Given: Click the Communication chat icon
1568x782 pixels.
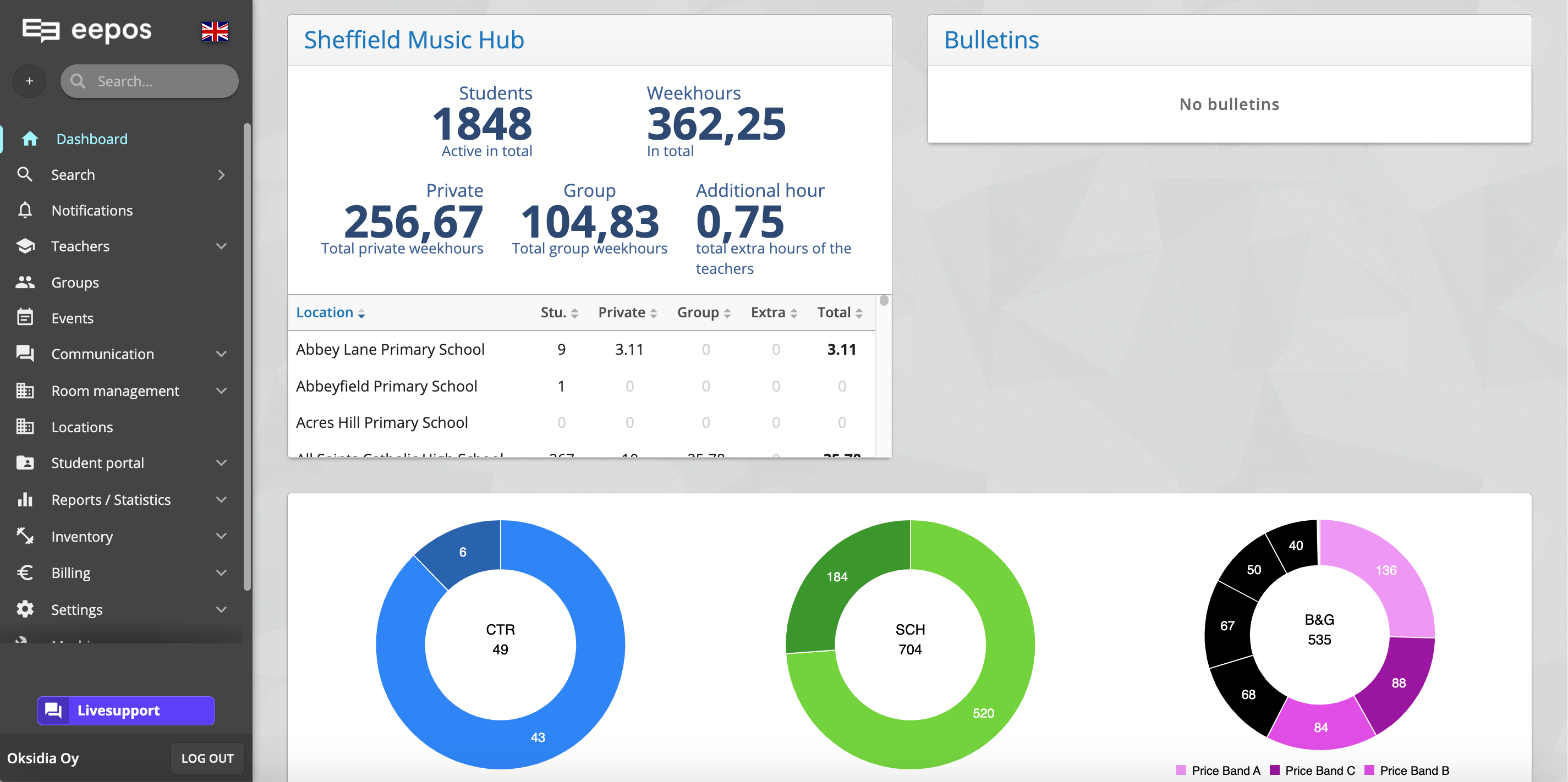Looking at the screenshot, I should [x=25, y=354].
